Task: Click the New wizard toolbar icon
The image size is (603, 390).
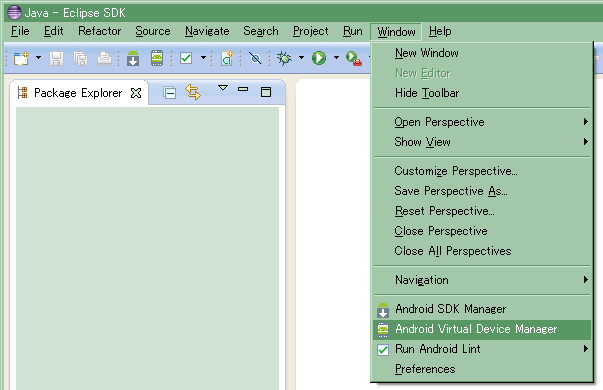Action: click(x=21, y=58)
